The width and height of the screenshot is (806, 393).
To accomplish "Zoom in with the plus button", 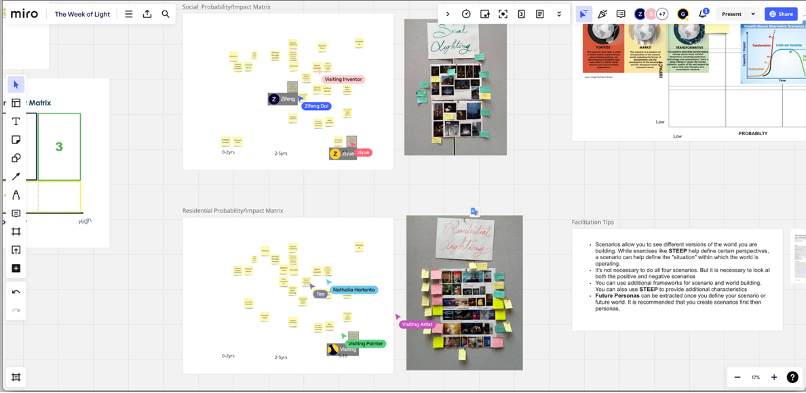I will [774, 377].
